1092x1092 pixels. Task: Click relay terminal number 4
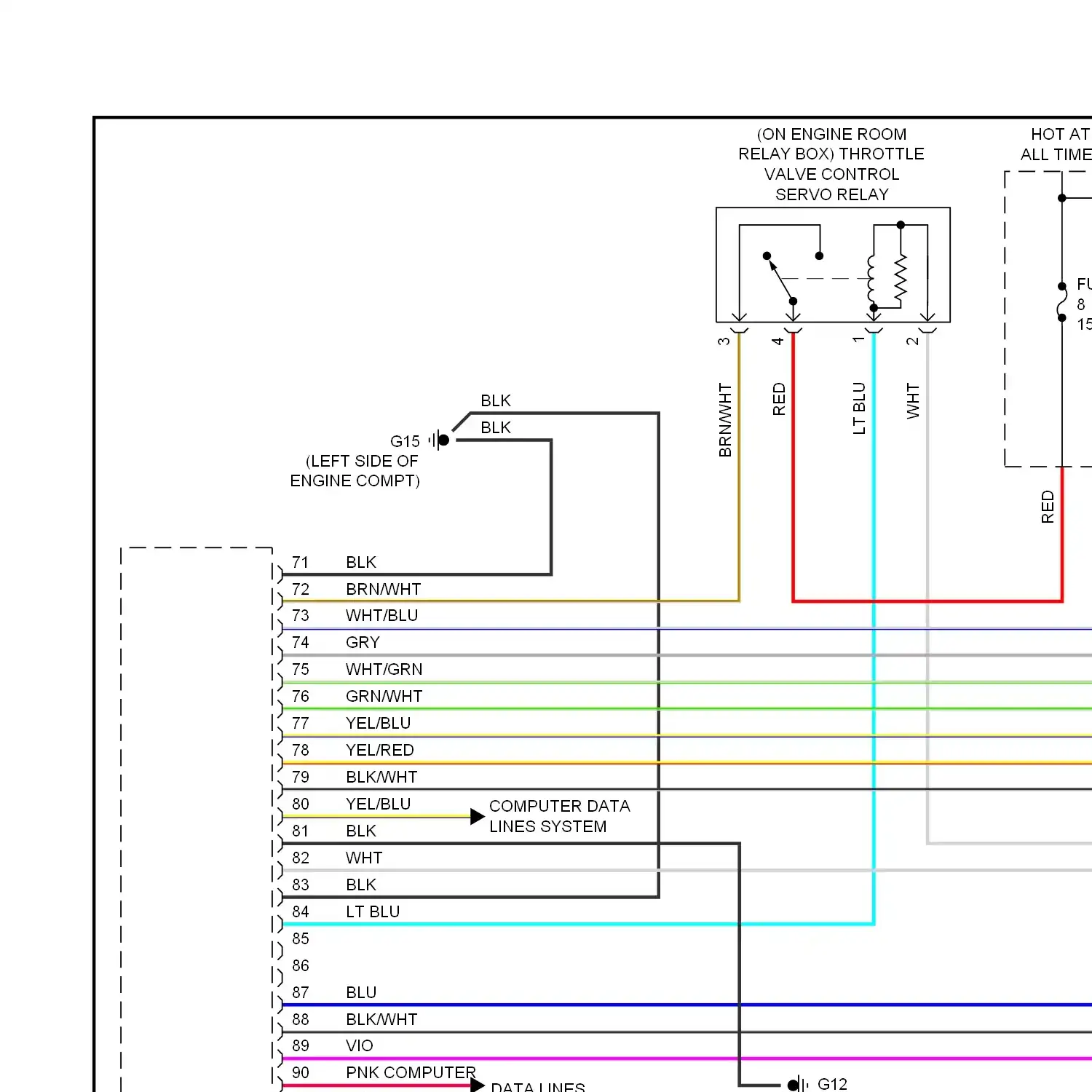coord(778,341)
